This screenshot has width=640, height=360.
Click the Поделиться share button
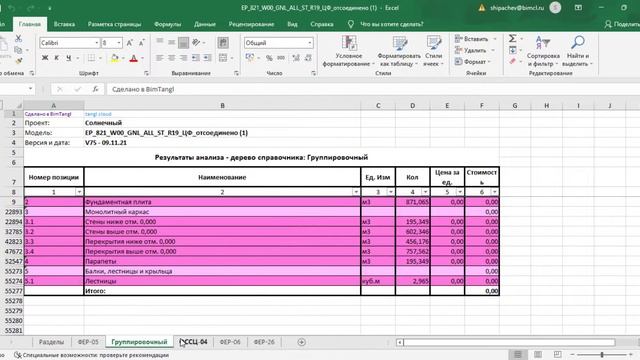tap(622, 24)
